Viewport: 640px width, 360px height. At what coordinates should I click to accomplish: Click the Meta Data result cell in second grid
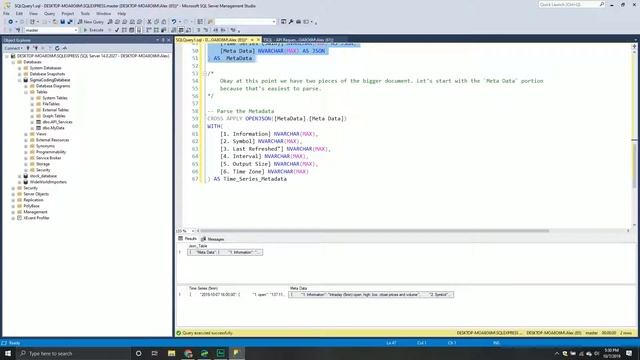pos(371,294)
